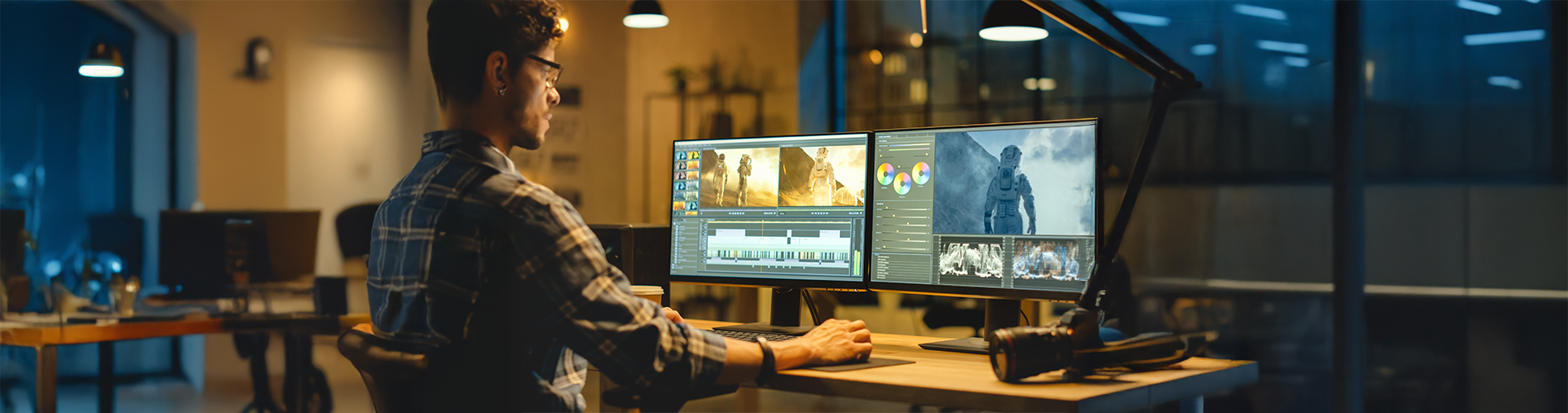The width and height of the screenshot is (1568, 413).
Task: Click the bottom slider in the color adjustment panel
Action: [903, 248]
